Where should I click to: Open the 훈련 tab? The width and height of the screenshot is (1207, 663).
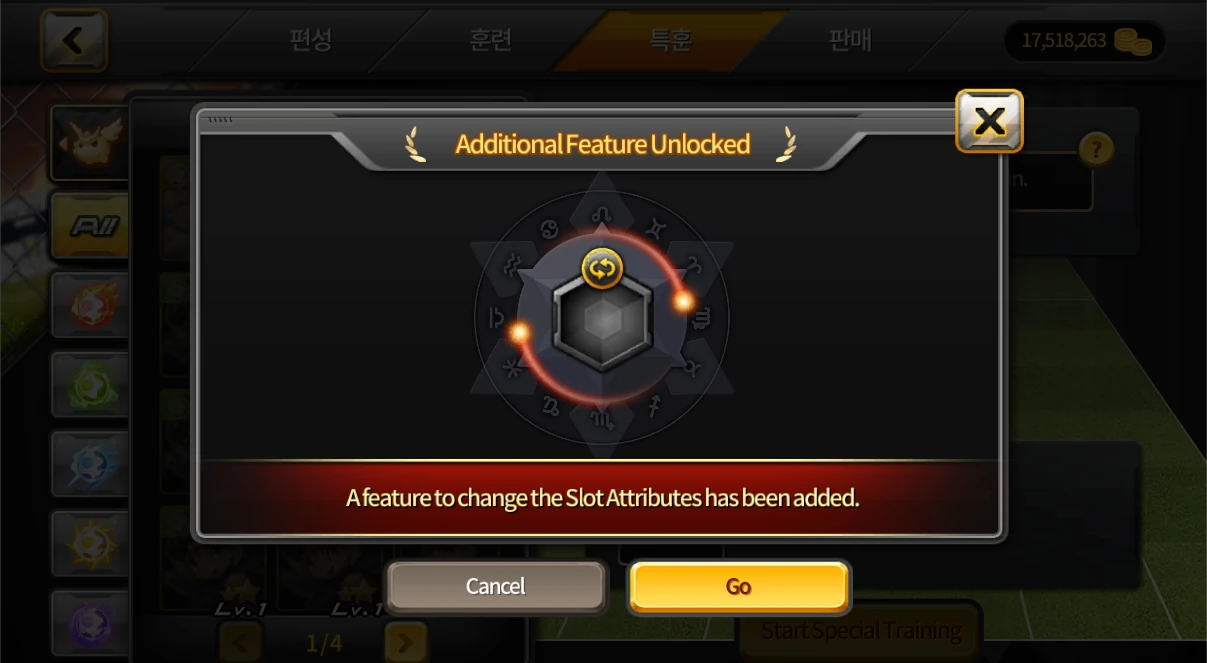click(491, 40)
